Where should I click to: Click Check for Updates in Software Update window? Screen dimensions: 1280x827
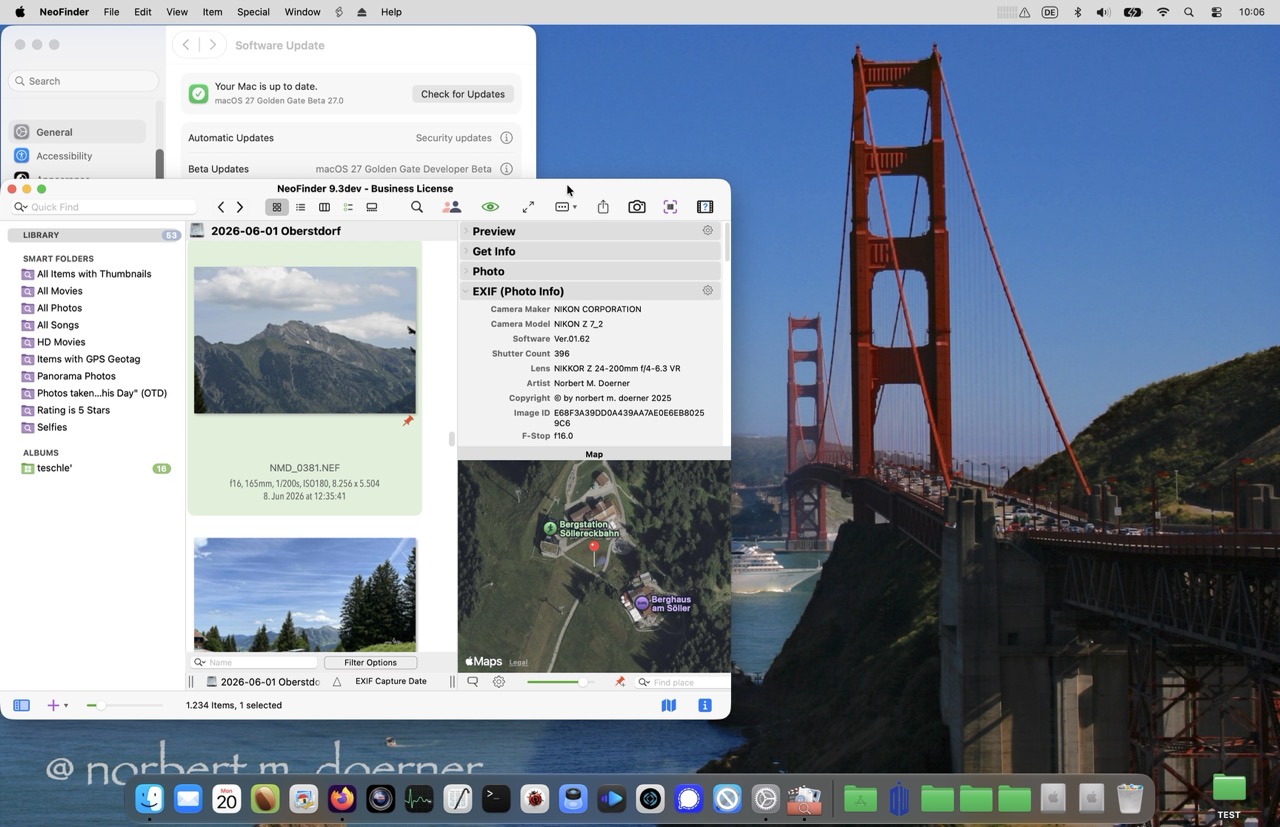coord(463,94)
